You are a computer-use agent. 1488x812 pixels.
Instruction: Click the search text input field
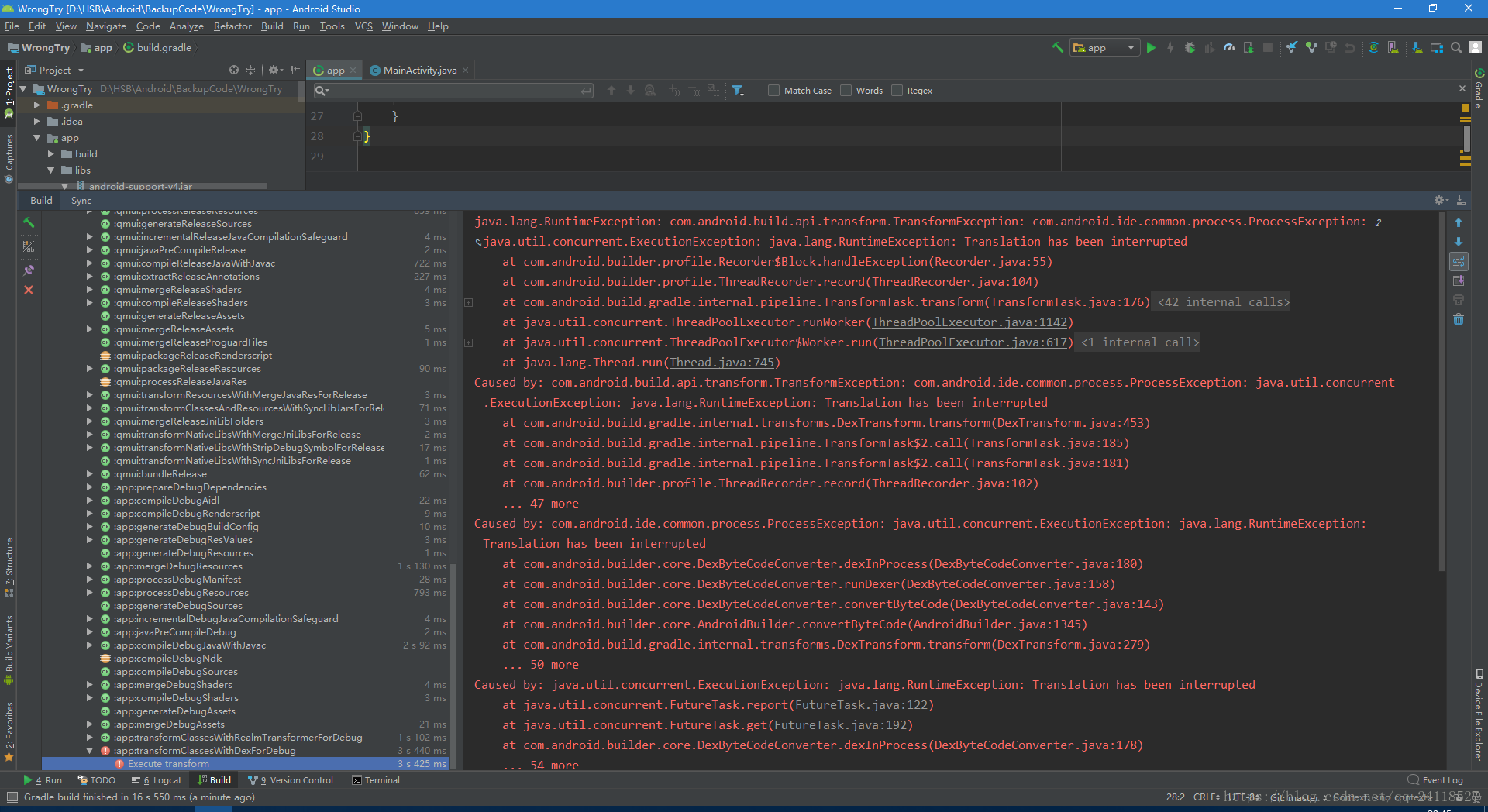pyautogui.click(x=453, y=91)
